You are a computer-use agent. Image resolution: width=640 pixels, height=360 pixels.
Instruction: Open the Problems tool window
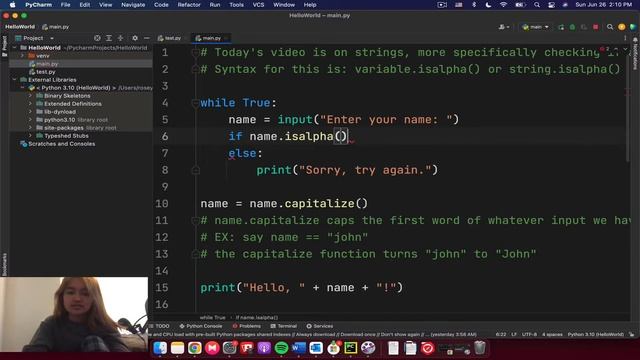coord(247,326)
